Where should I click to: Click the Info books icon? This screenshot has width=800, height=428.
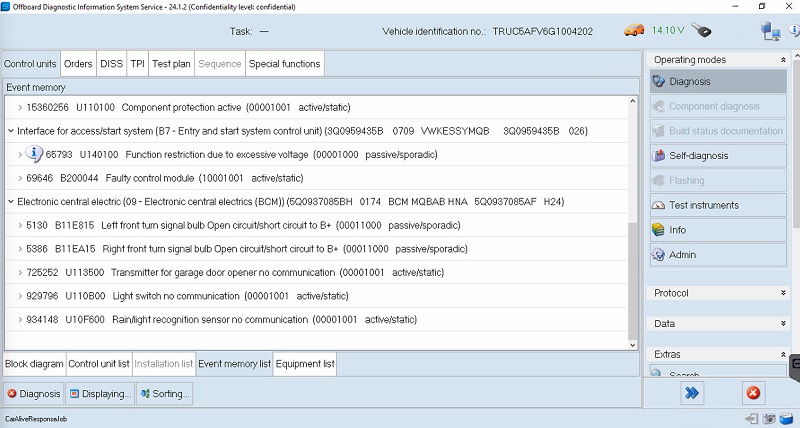pyautogui.click(x=659, y=230)
